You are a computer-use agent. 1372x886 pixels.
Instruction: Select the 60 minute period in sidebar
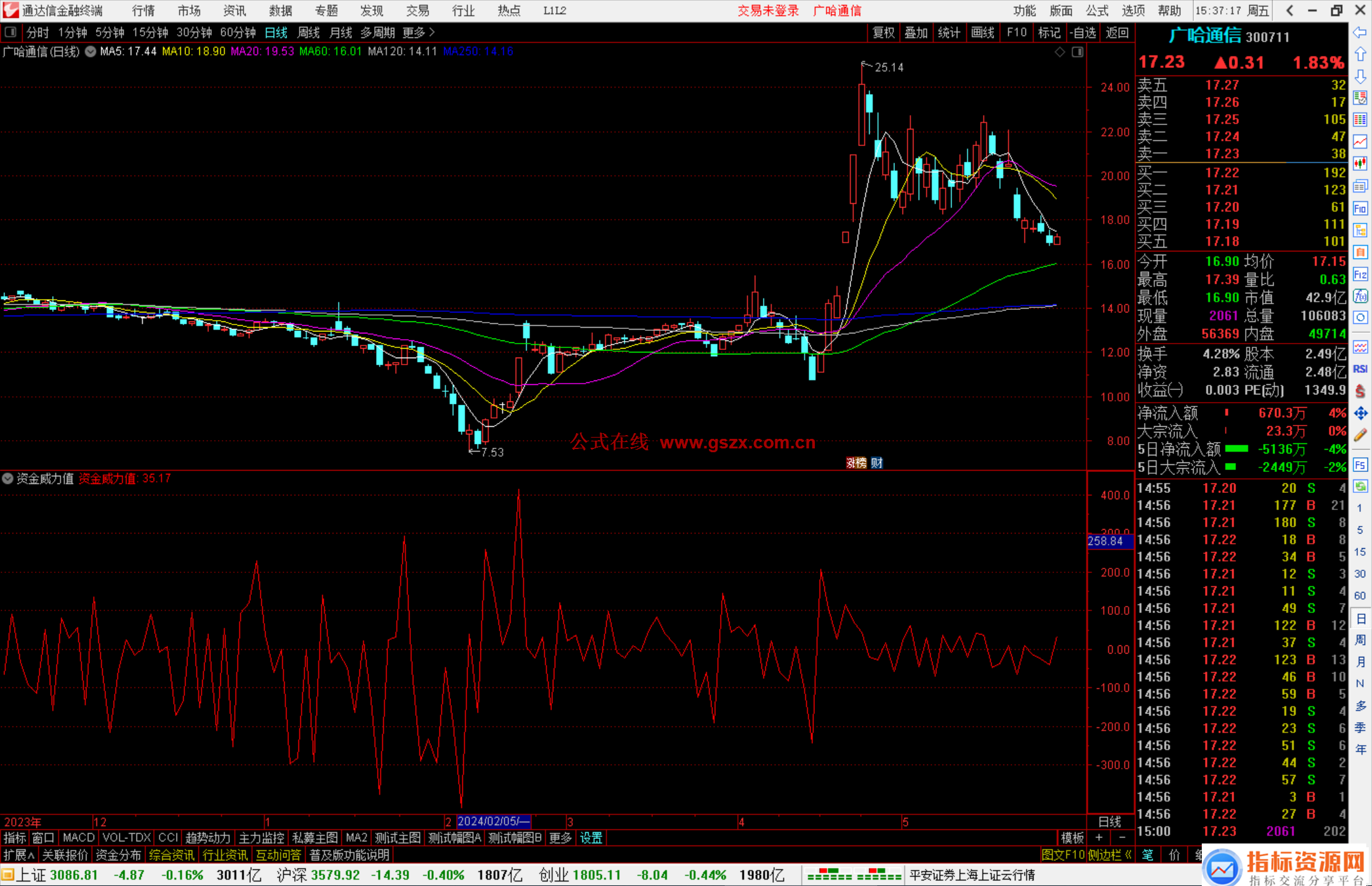click(x=1360, y=596)
